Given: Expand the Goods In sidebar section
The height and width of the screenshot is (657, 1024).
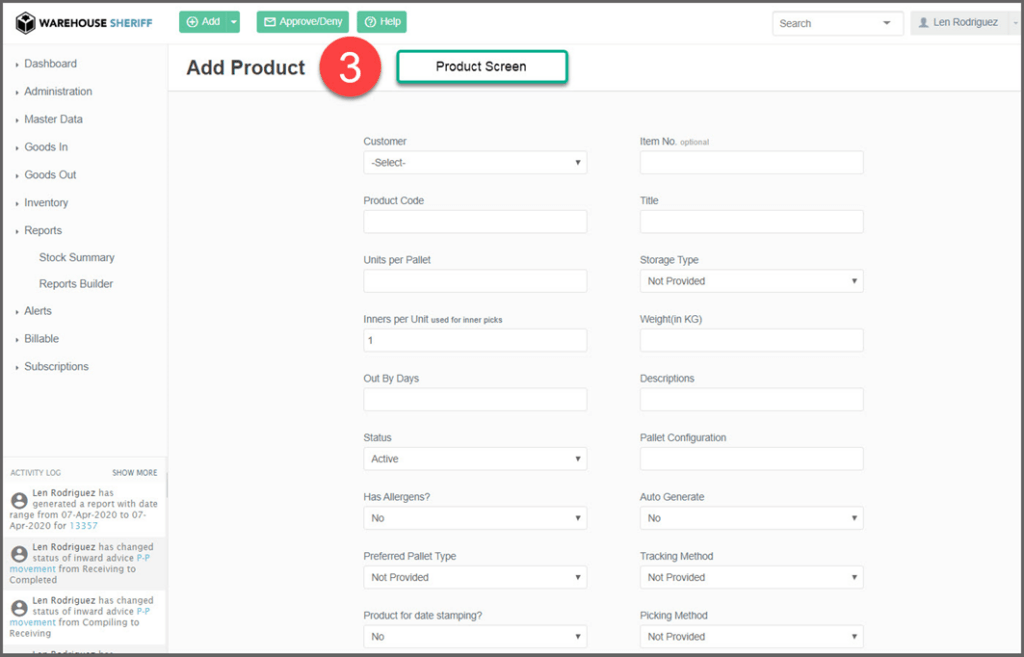Looking at the screenshot, I should (x=46, y=147).
